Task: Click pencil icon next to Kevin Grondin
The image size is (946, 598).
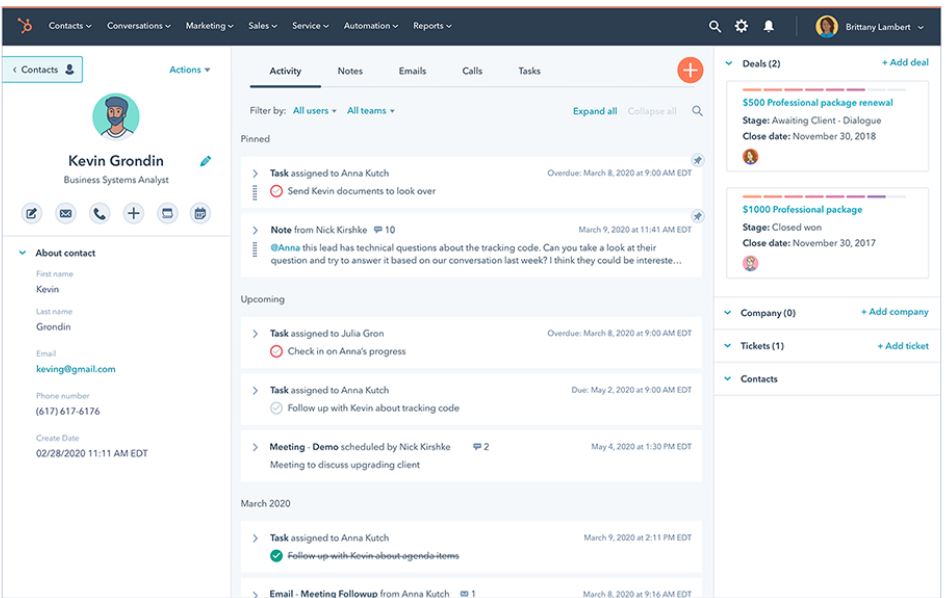Action: 205,161
